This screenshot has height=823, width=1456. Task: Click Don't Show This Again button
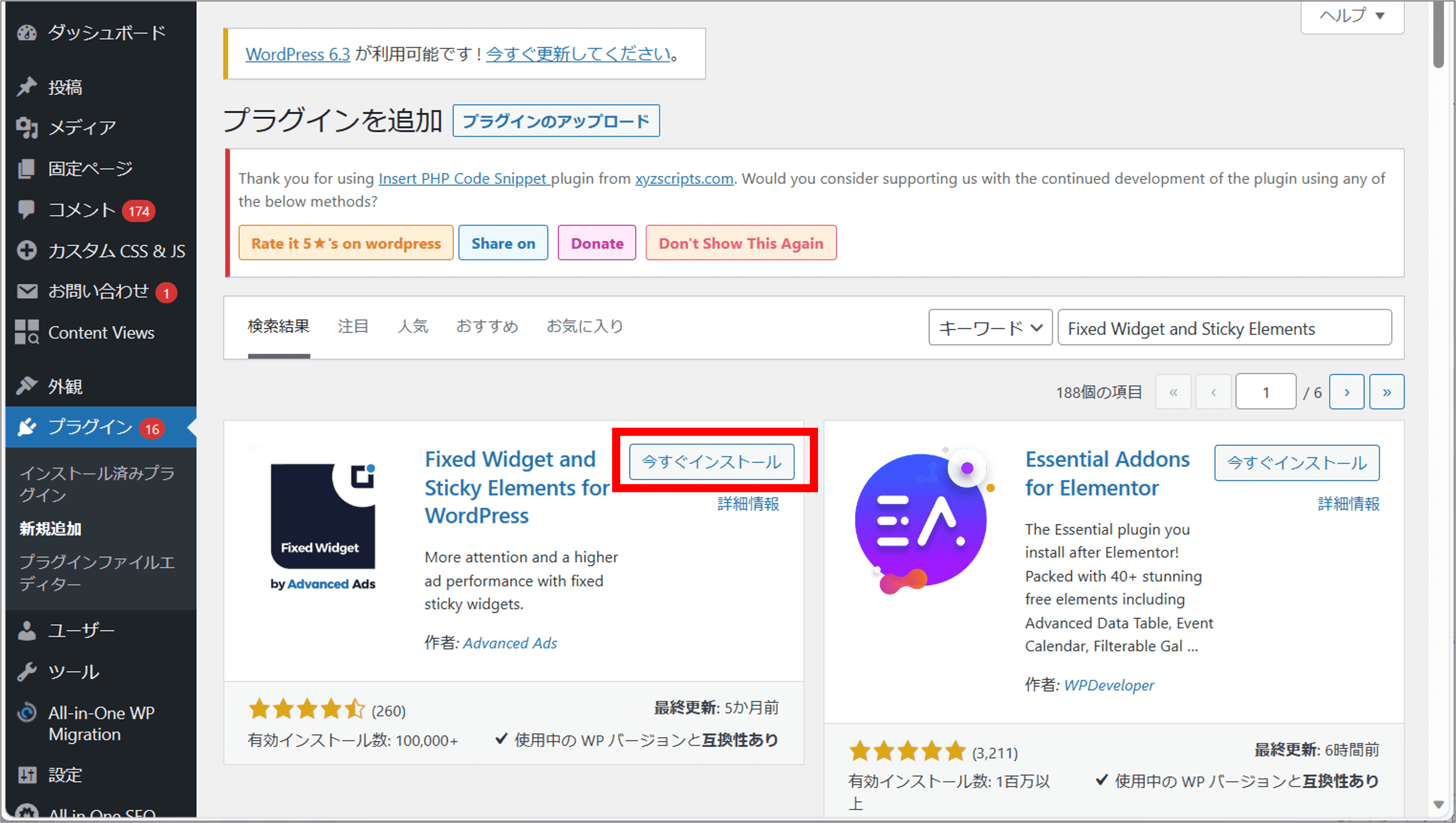click(741, 243)
